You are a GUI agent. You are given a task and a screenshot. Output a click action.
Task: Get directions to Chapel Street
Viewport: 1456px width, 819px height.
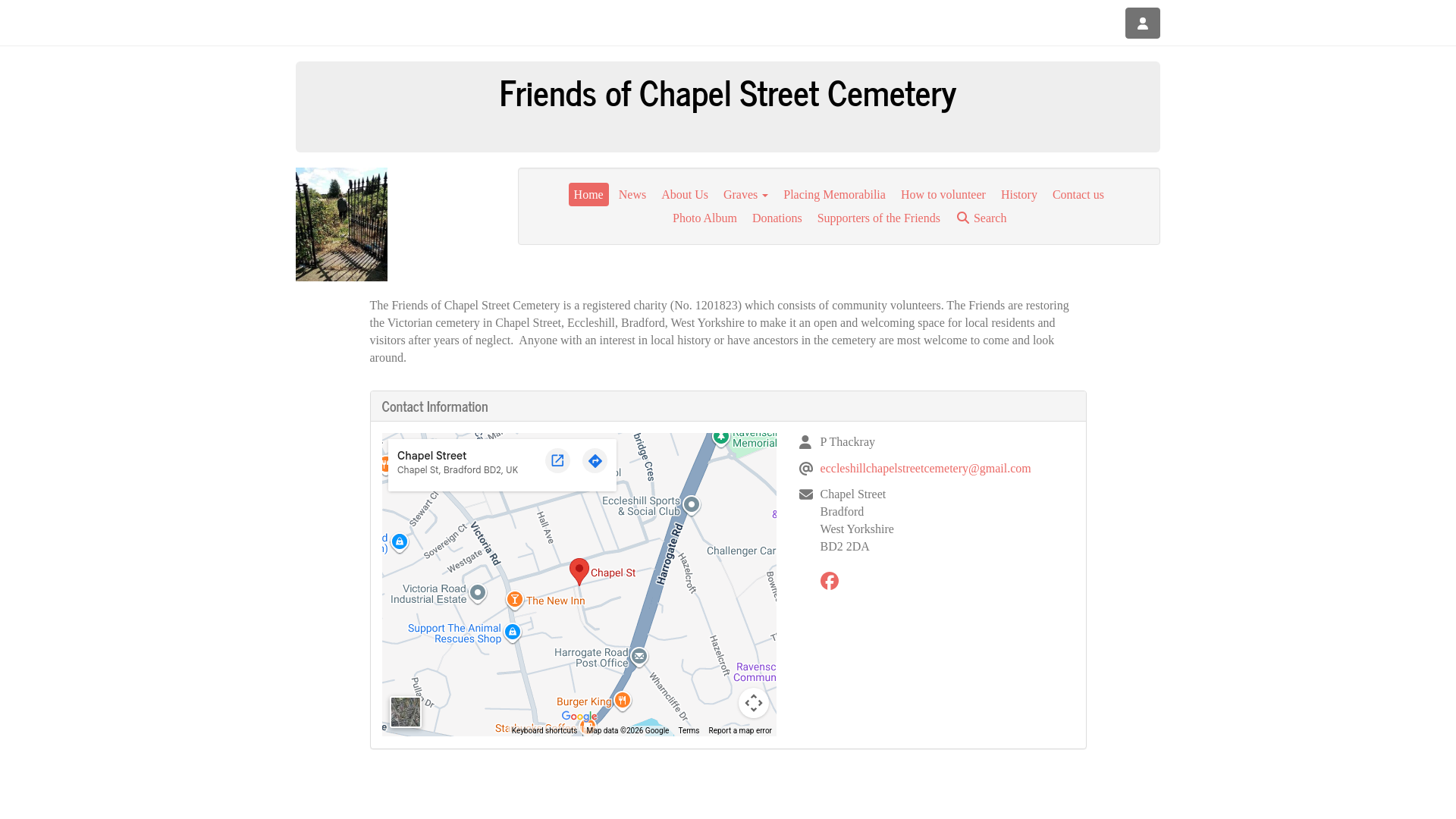click(x=595, y=460)
